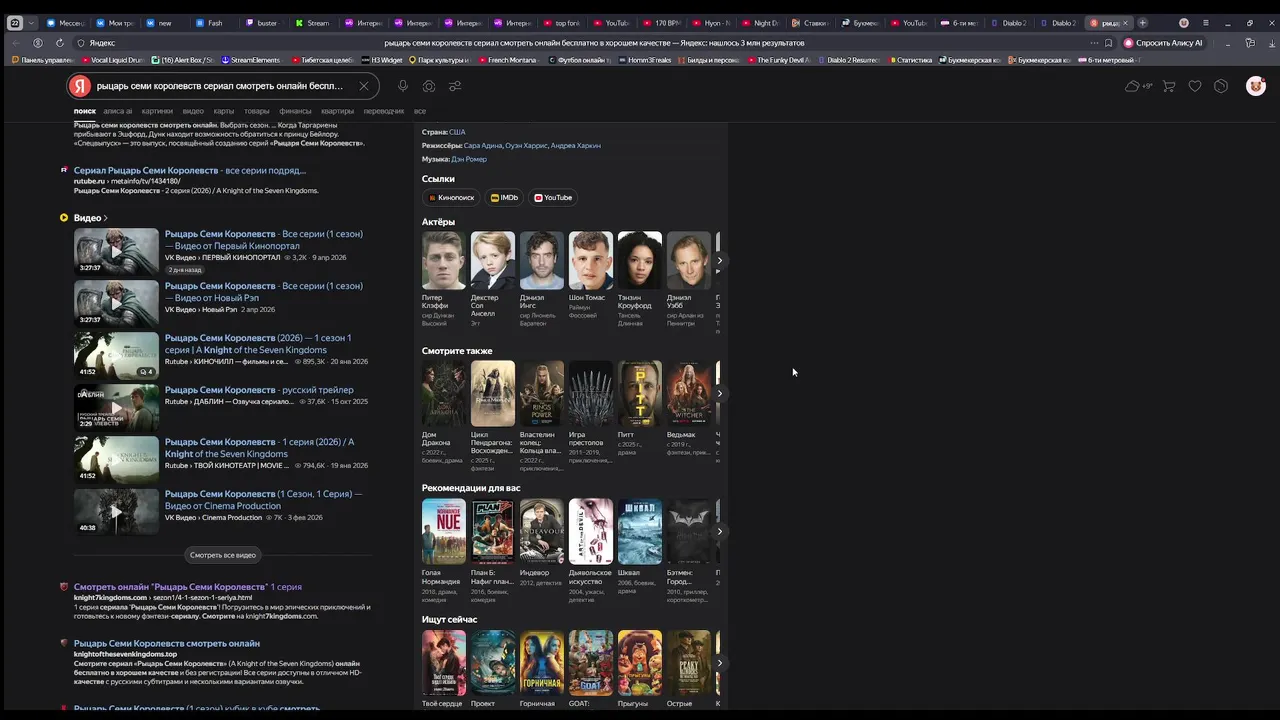Image resolution: width=1280 pixels, height=720 pixels.
Task: Show next actors with carousel arrow
Action: coord(720,261)
